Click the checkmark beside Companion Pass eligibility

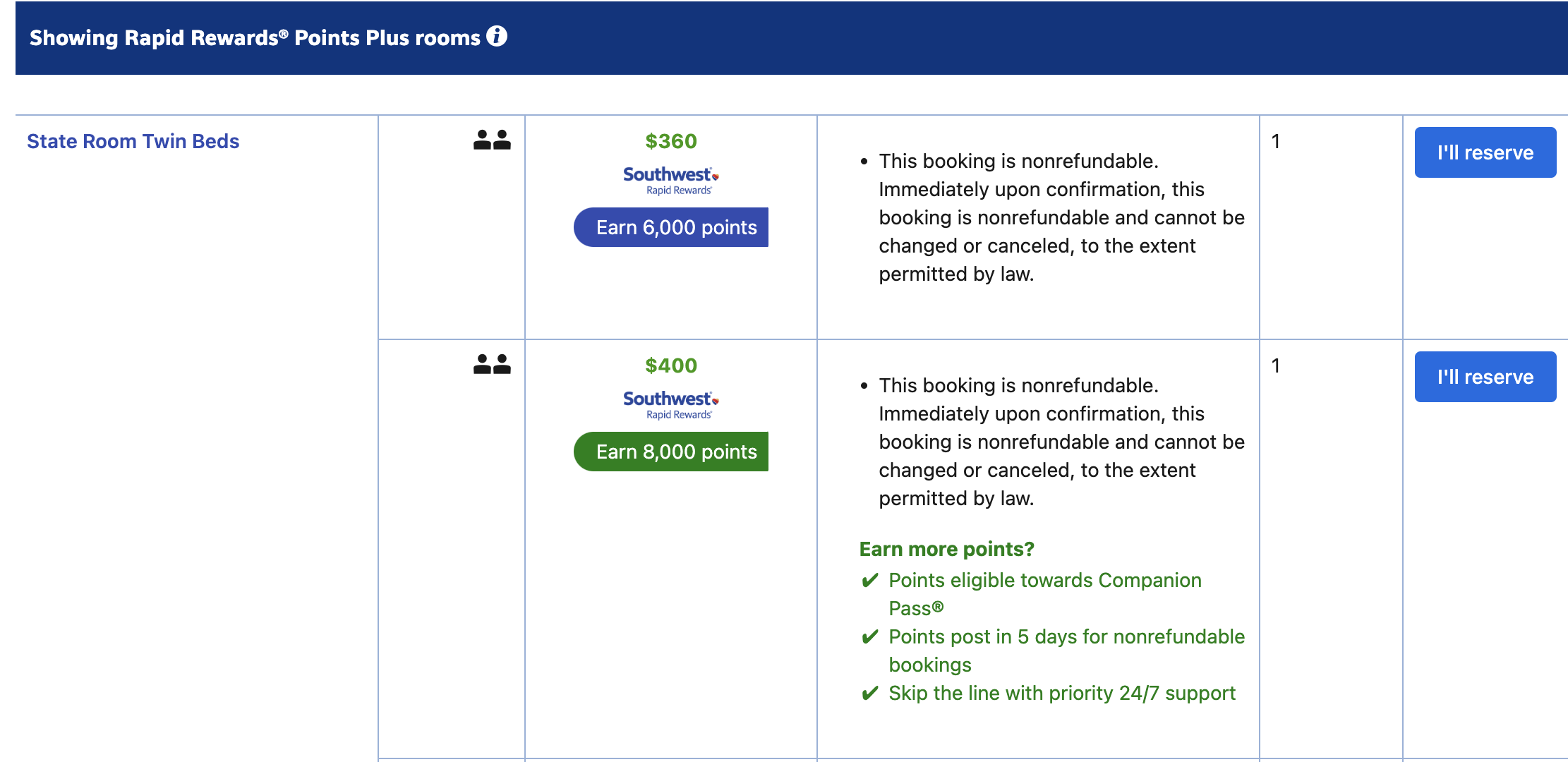[x=868, y=580]
